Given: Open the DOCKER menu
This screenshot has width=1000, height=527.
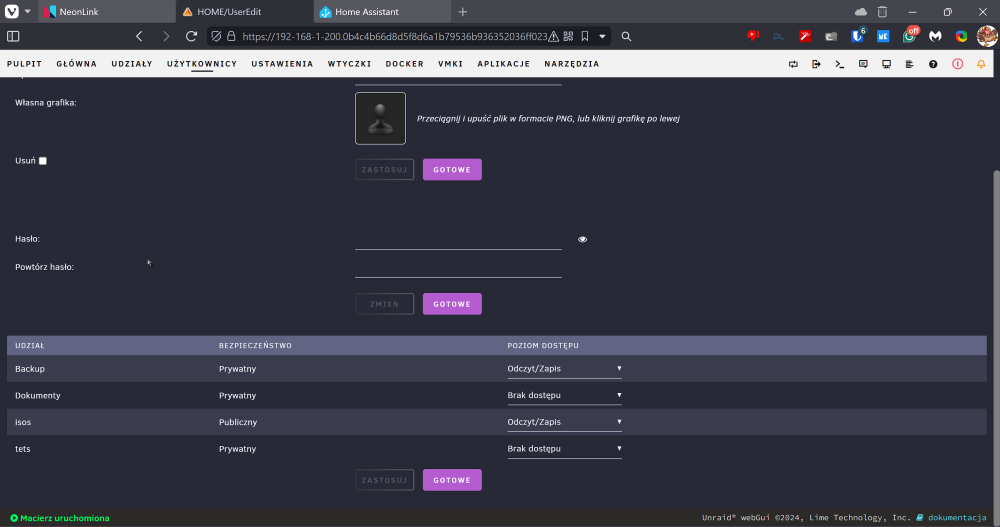Looking at the screenshot, I should click(x=404, y=64).
